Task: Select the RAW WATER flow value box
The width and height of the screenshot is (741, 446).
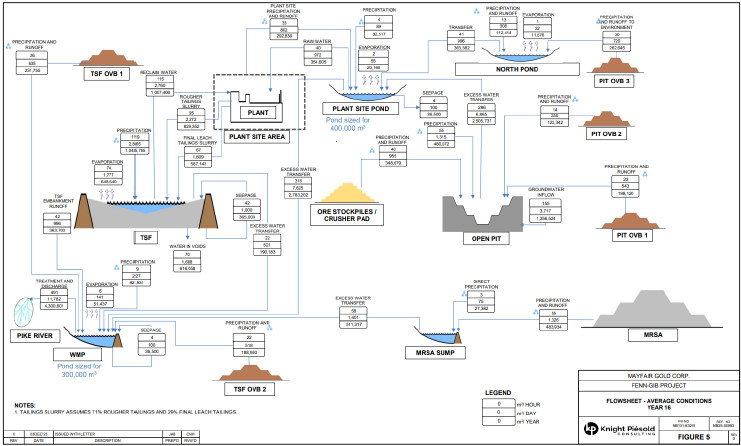Action: pos(318,55)
